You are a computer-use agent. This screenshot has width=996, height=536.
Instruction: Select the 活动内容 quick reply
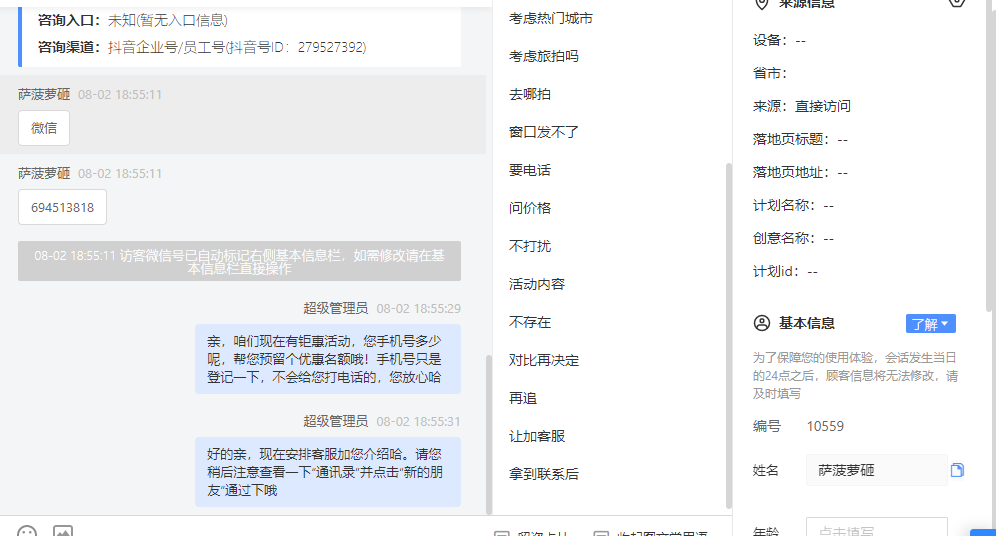[x=537, y=285]
